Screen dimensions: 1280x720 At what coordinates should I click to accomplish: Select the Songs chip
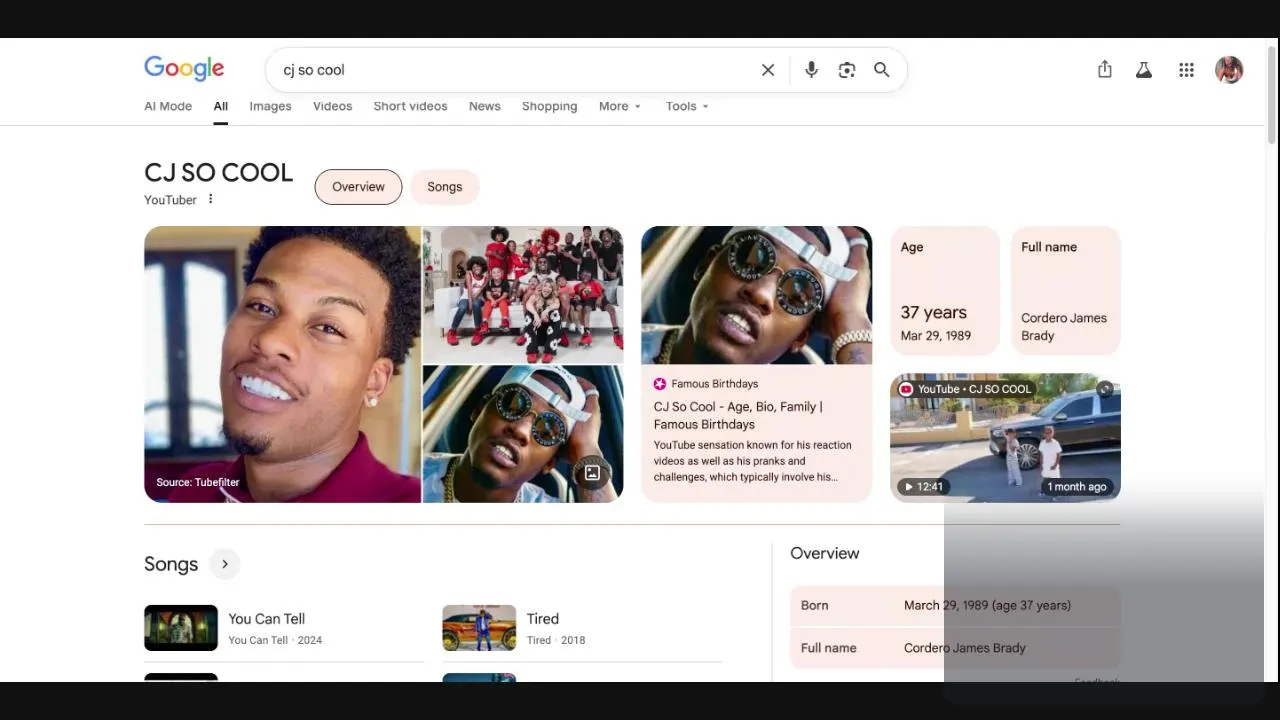pos(444,187)
